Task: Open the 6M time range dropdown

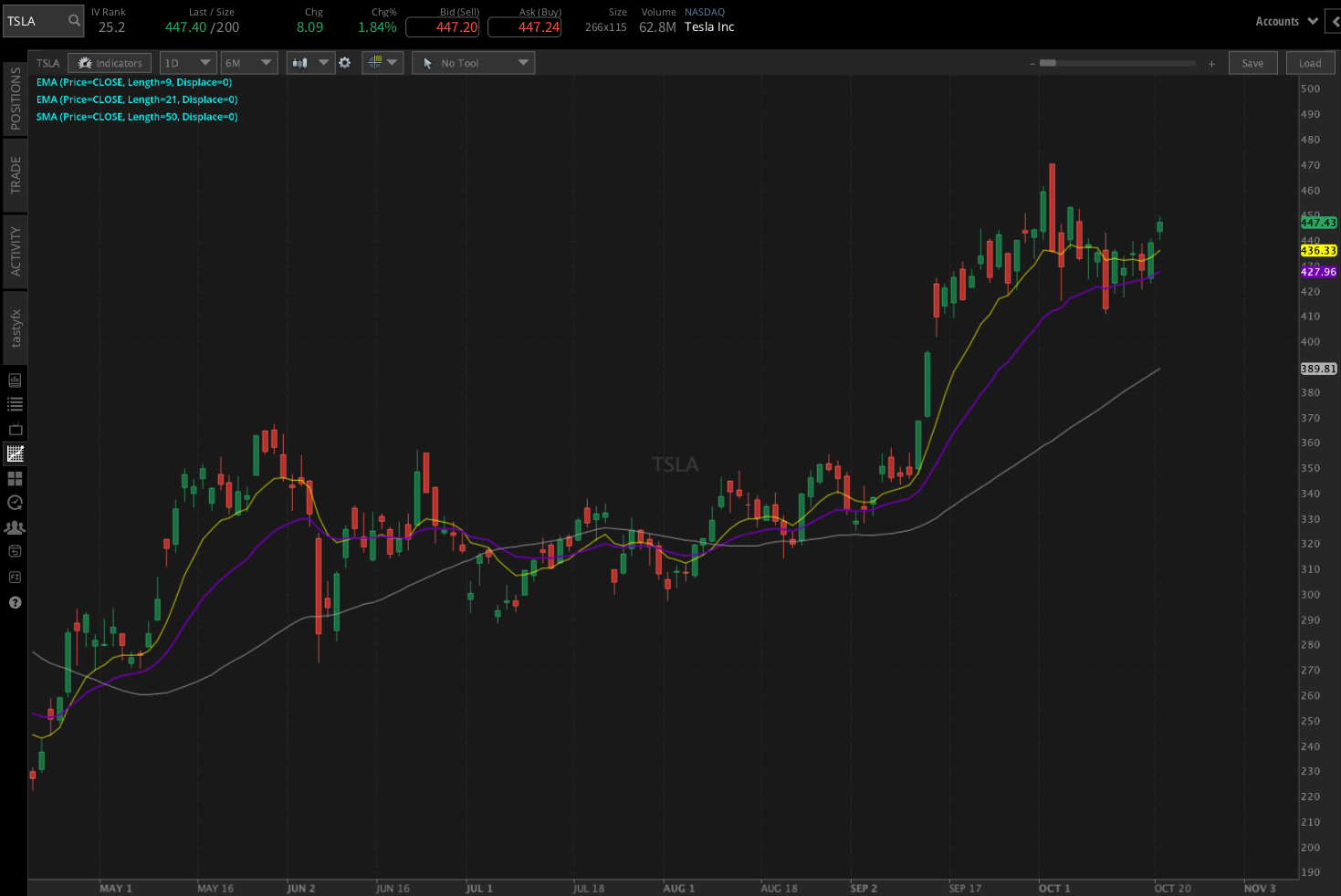Action: point(248,63)
